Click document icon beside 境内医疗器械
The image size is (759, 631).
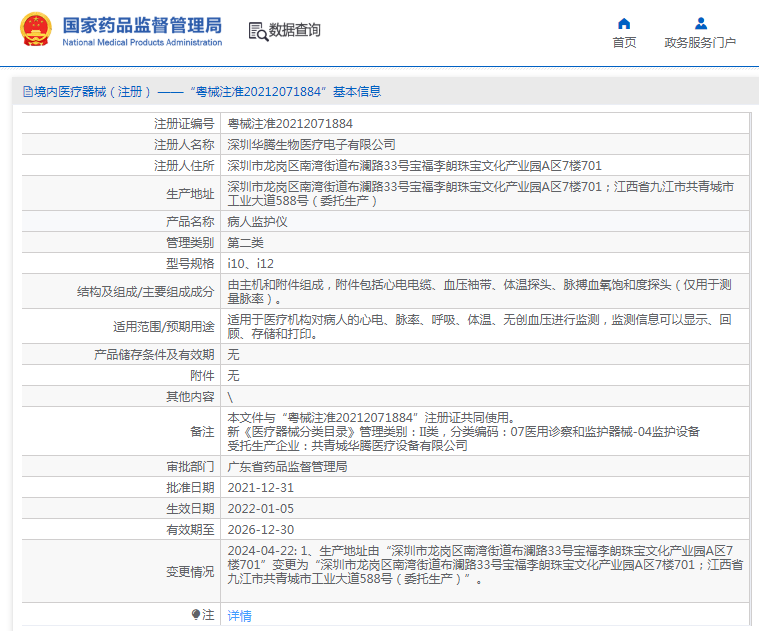coord(28,91)
